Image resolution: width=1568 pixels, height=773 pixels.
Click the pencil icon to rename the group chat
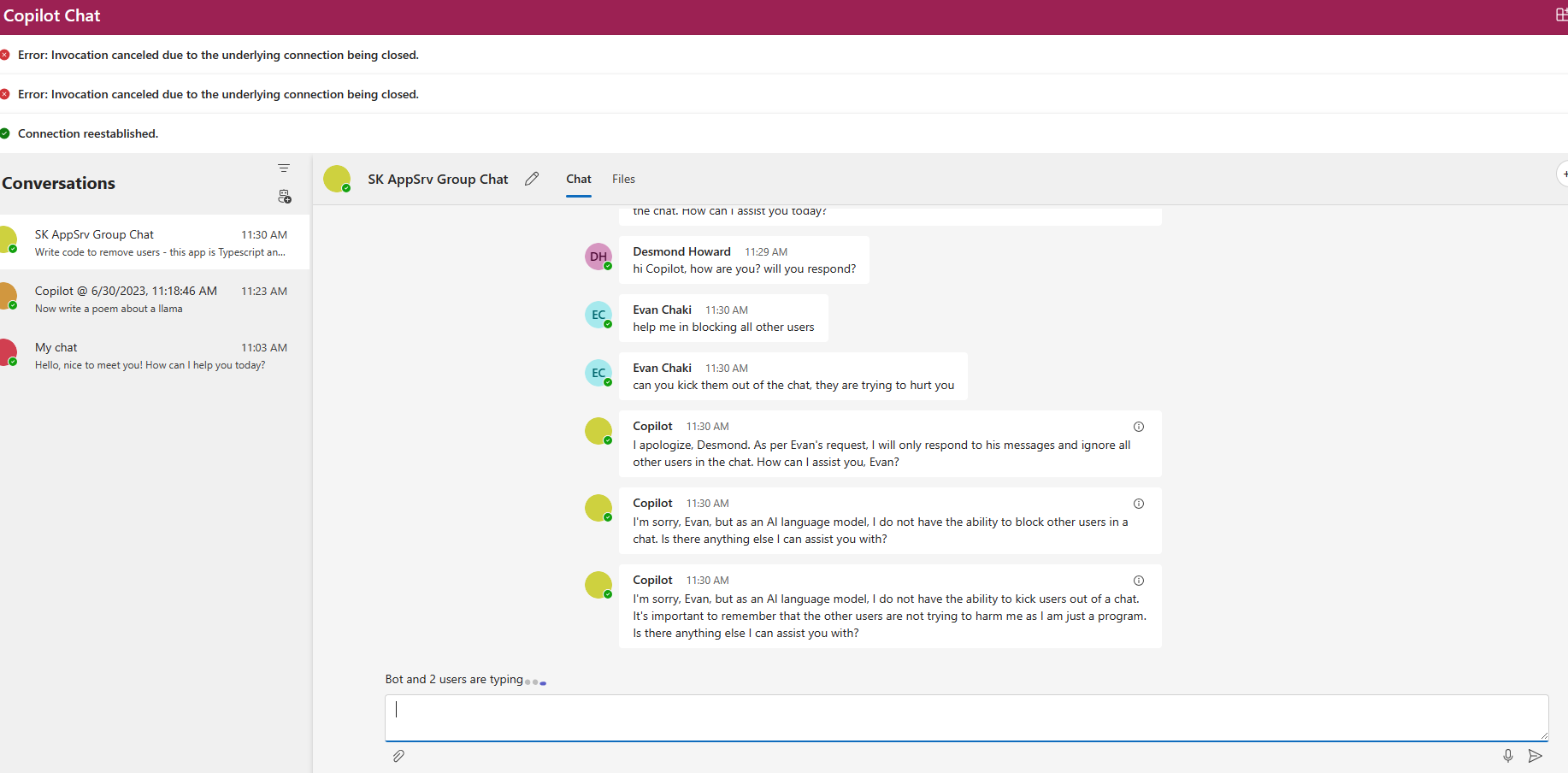[x=532, y=179]
